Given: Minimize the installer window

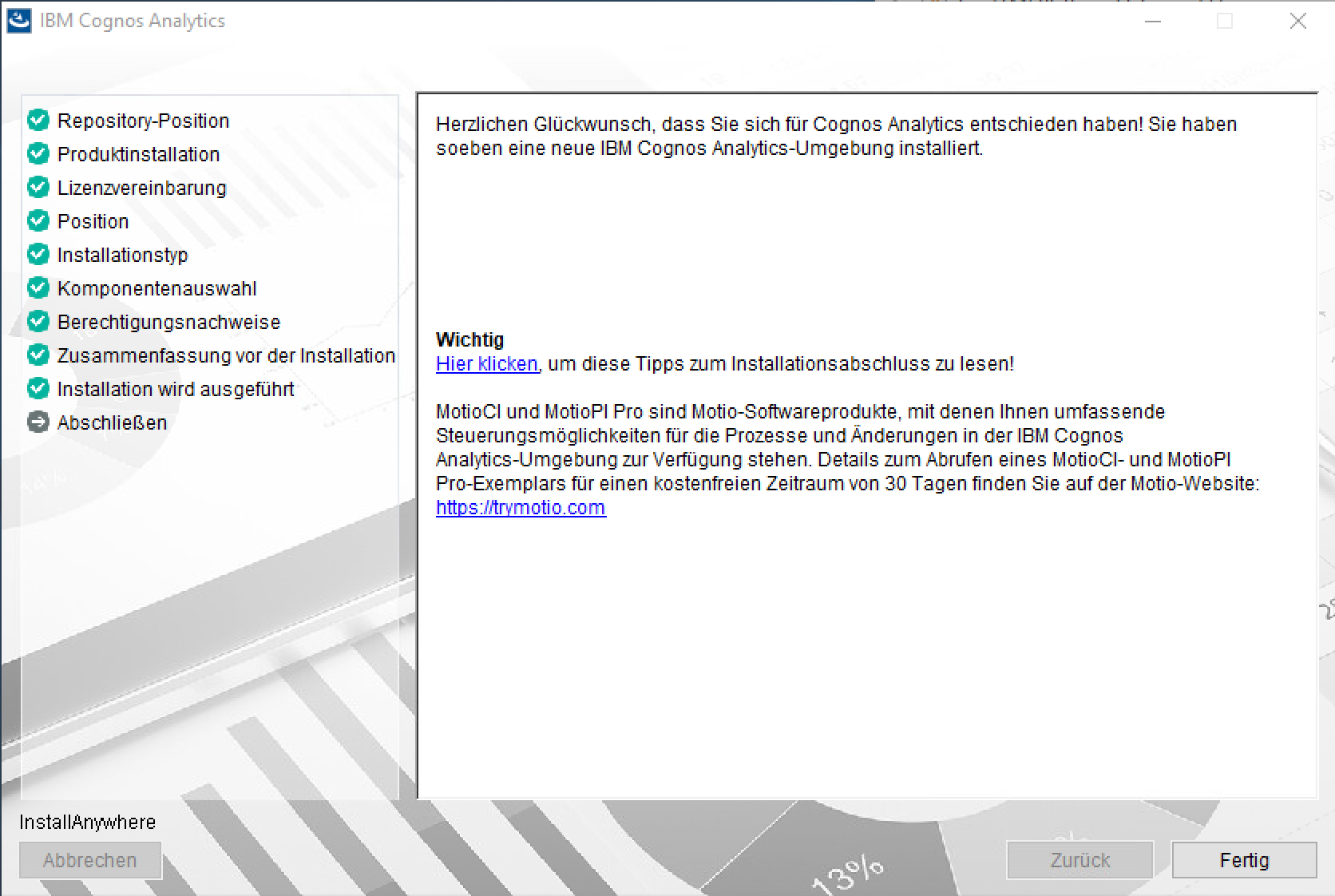Looking at the screenshot, I should [x=1152, y=22].
